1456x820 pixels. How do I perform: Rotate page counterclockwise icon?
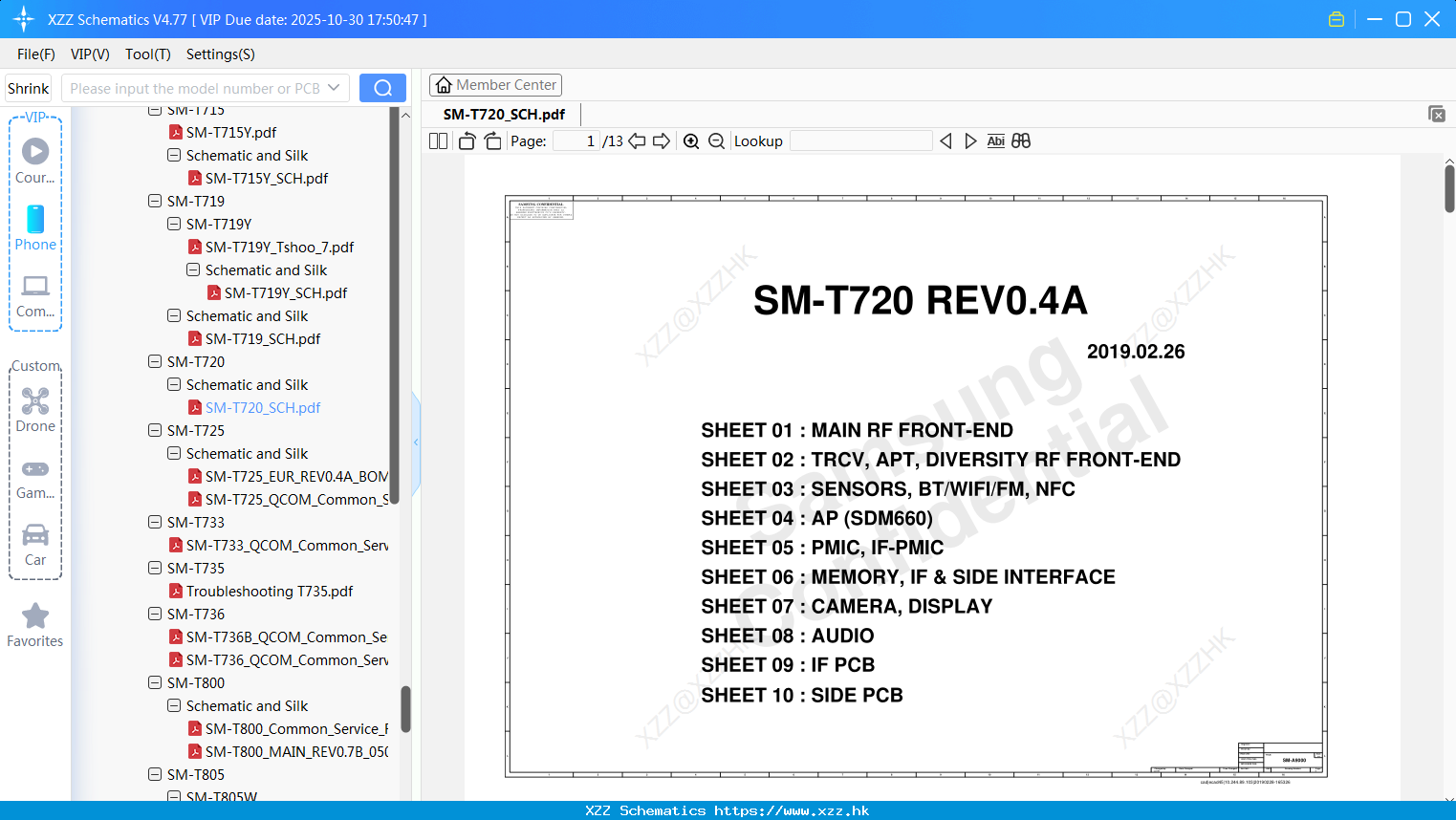467,140
